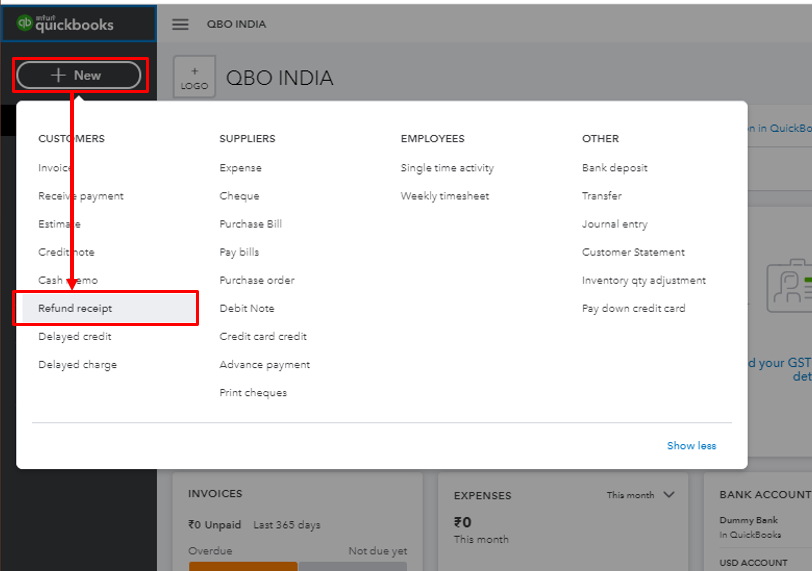Image resolution: width=812 pixels, height=571 pixels.
Task: Click the Overdue invoices orange bar
Action: click(243, 566)
